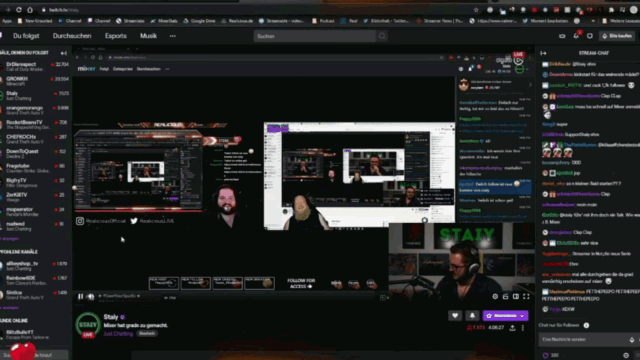Open the Esports section

coord(116,36)
